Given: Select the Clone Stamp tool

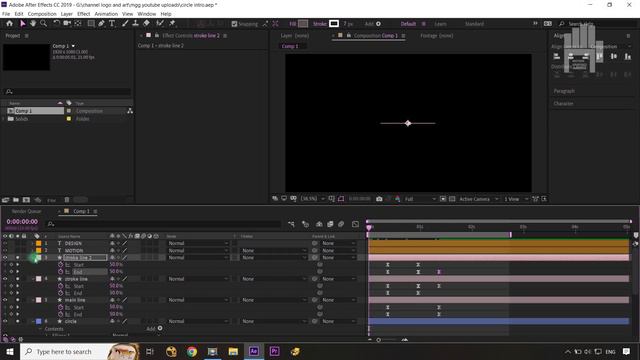Looking at the screenshot, I should coord(136,24).
